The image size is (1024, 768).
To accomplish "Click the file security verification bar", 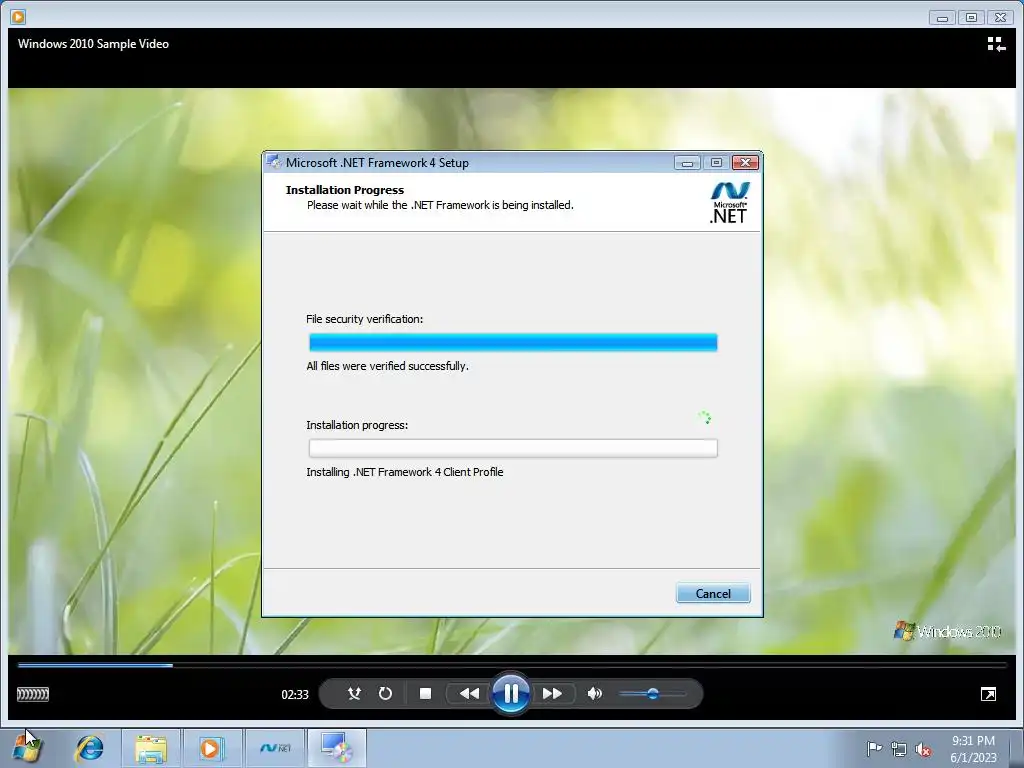I will (513, 342).
